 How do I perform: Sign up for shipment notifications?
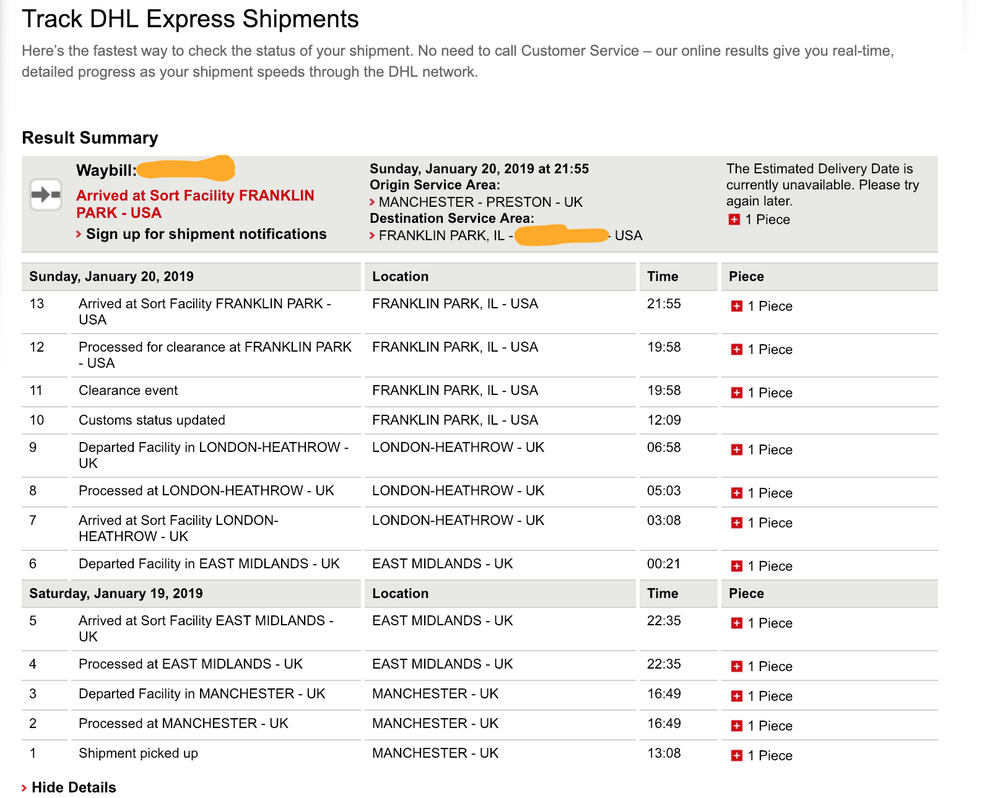coord(206,234)
